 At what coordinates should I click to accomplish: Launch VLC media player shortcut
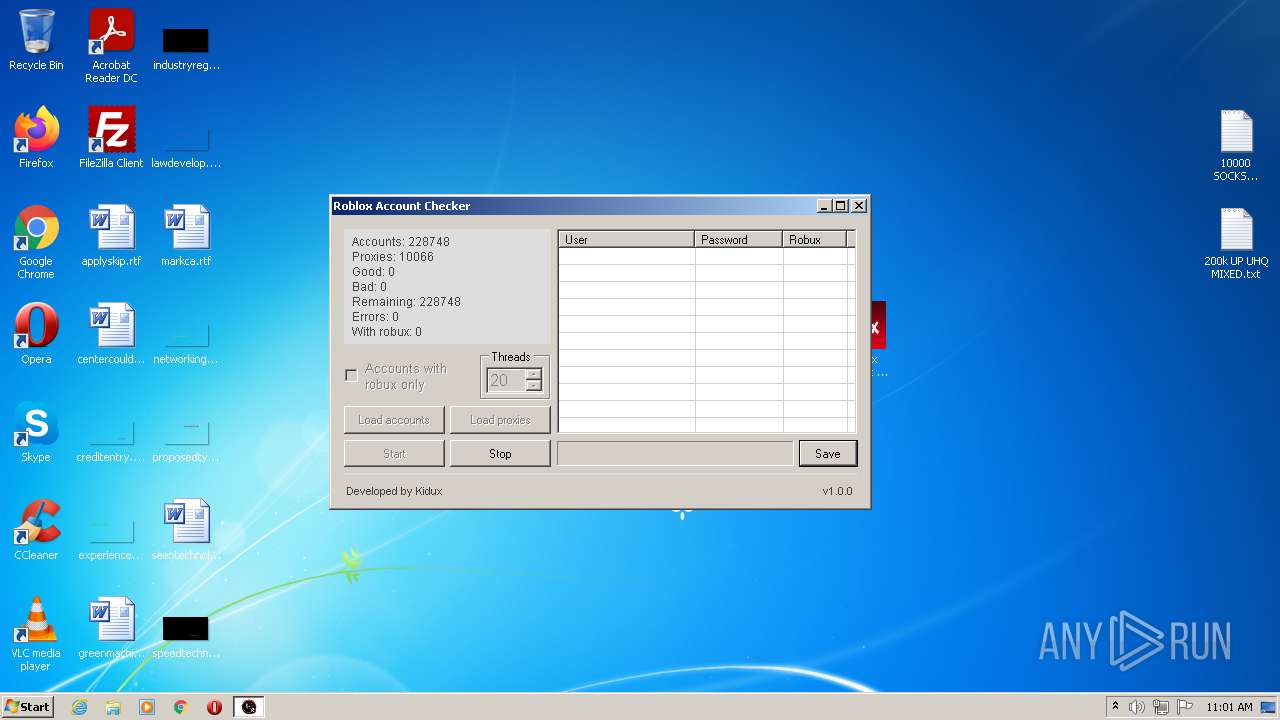36,634
